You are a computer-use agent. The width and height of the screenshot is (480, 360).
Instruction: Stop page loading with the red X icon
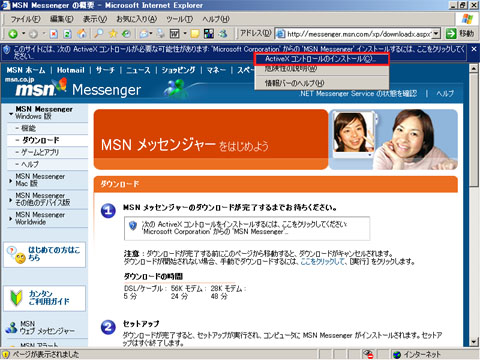click(x=54, y=34)
